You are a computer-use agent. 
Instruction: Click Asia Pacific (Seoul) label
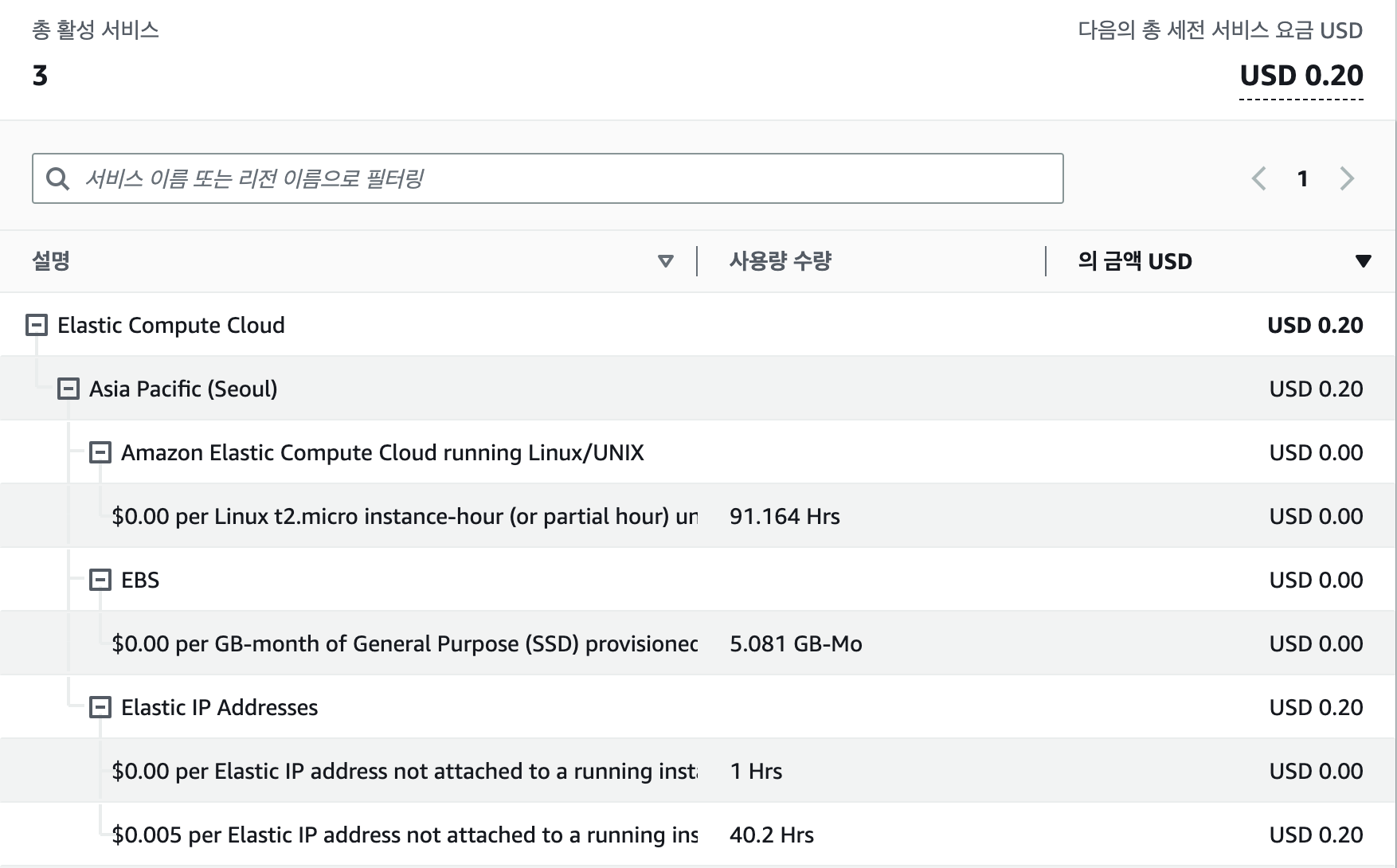coord(183,389)
